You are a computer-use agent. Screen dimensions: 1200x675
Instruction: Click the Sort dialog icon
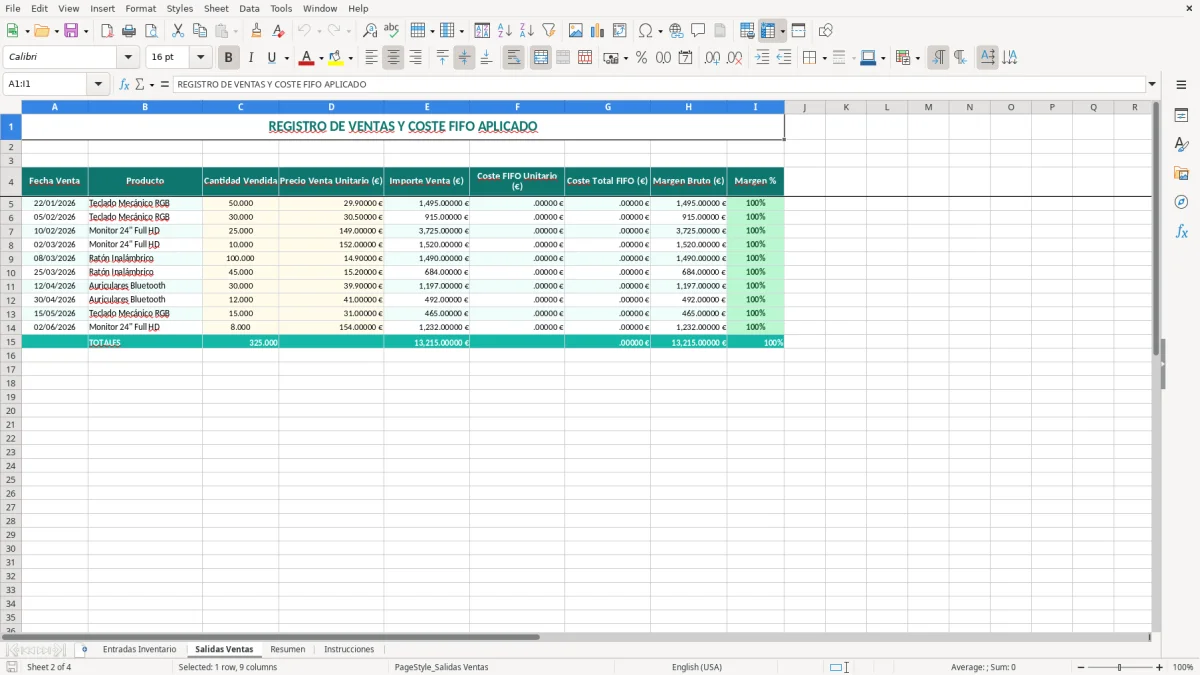pyautogui.click(x=482, y=31)
